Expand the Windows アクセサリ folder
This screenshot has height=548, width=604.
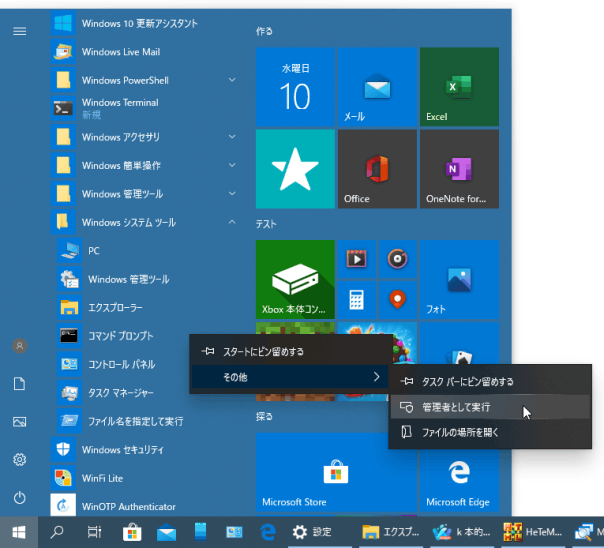(232, 137)
